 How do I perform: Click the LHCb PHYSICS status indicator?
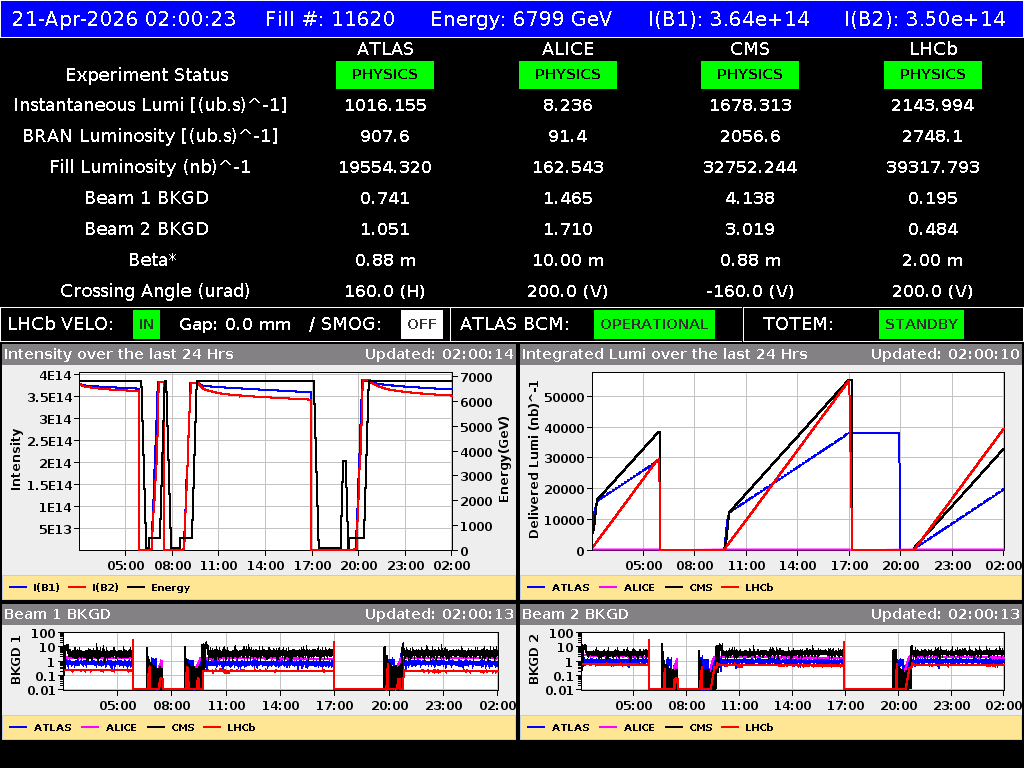pos(933,74)
